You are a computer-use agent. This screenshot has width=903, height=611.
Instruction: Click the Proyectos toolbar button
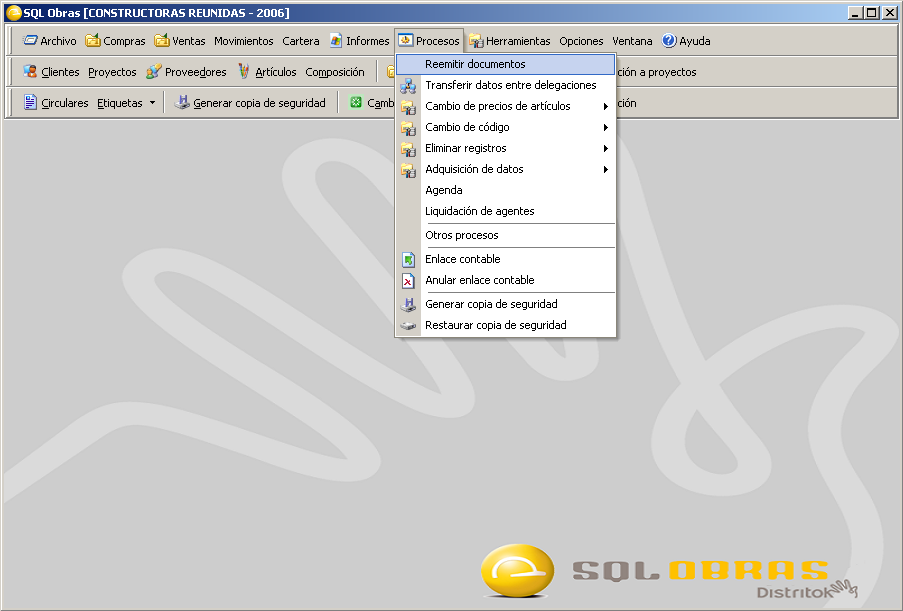tap(112, 72)
